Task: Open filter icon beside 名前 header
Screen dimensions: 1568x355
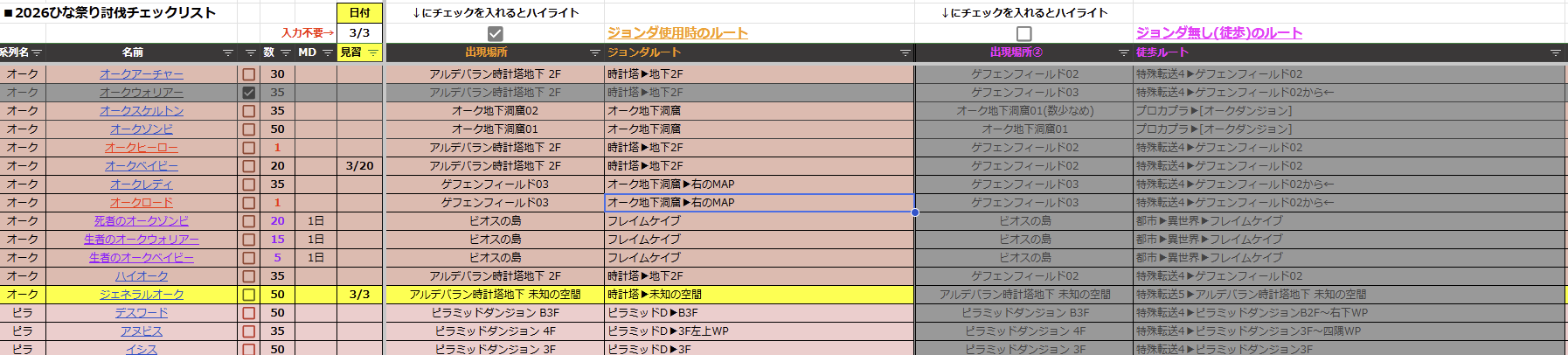Action: tap(228, 53)
